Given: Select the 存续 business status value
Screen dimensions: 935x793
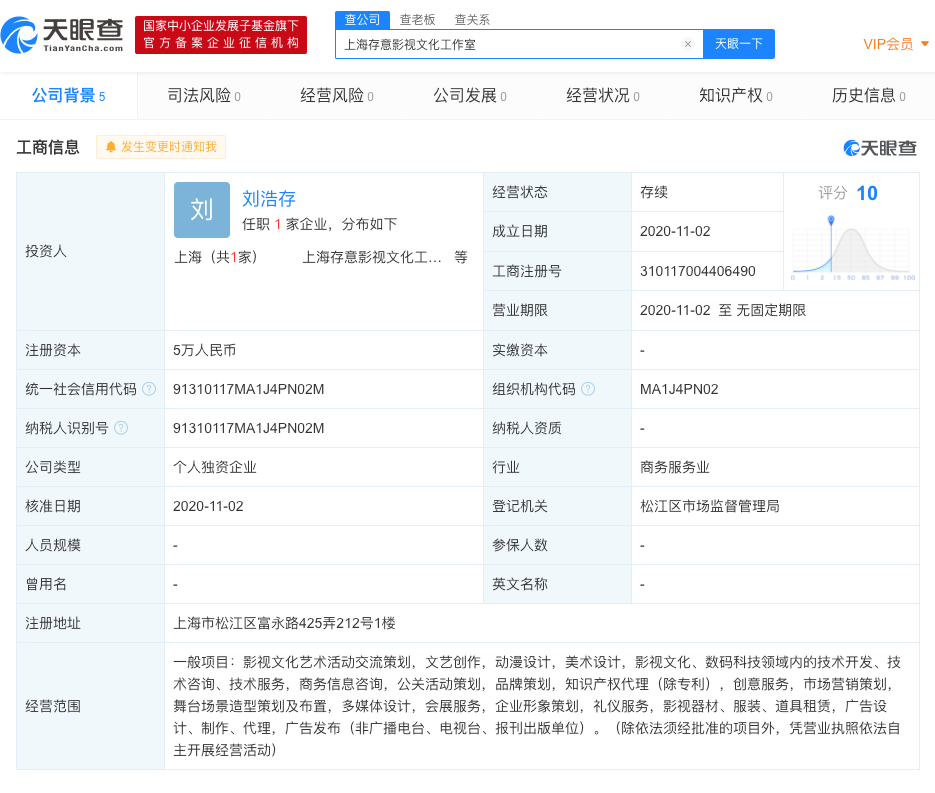Looking at the screenshot, I should [654, 192].
